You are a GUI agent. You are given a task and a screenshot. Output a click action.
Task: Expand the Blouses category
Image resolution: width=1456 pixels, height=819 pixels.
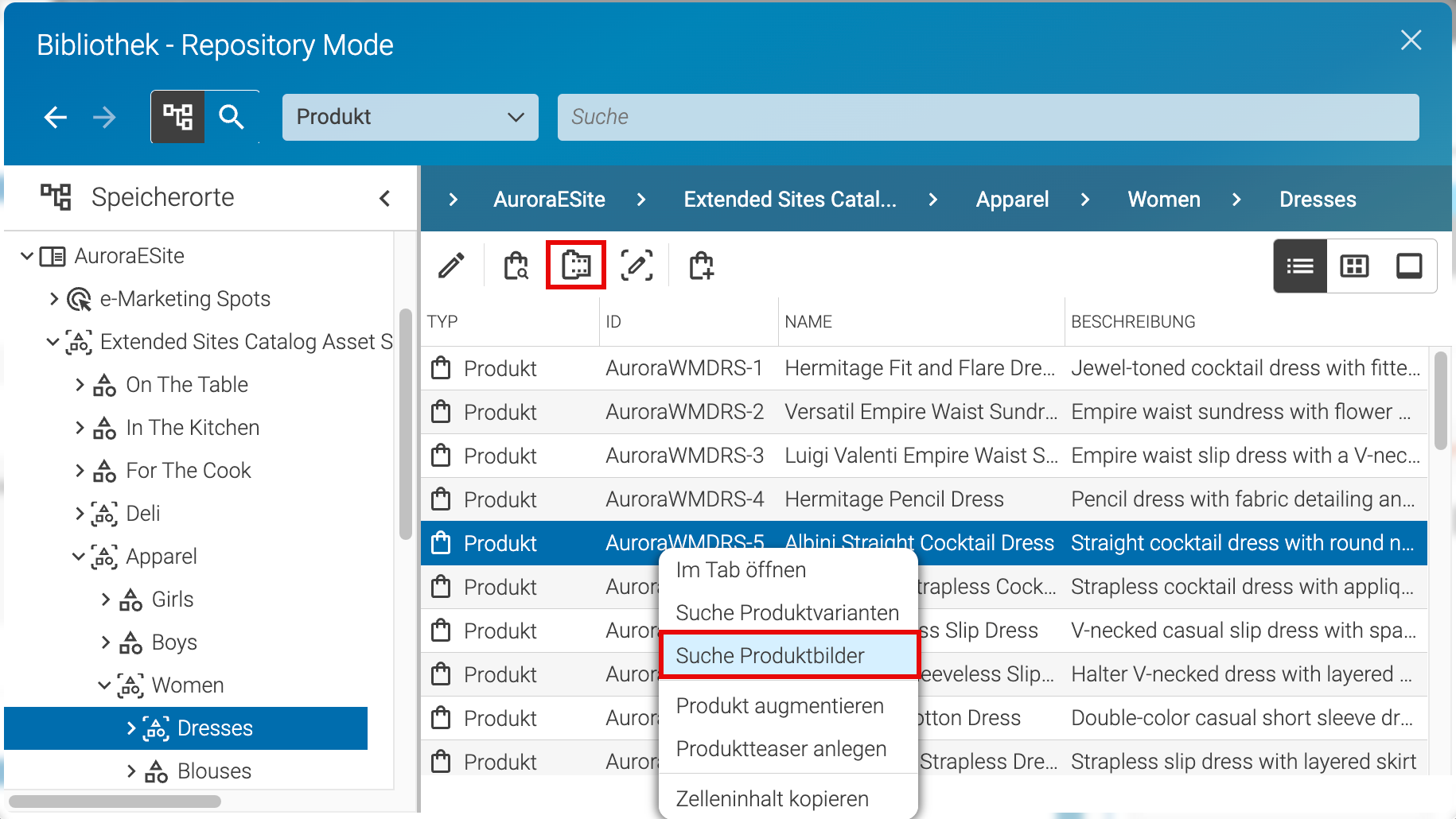point(130,771)
